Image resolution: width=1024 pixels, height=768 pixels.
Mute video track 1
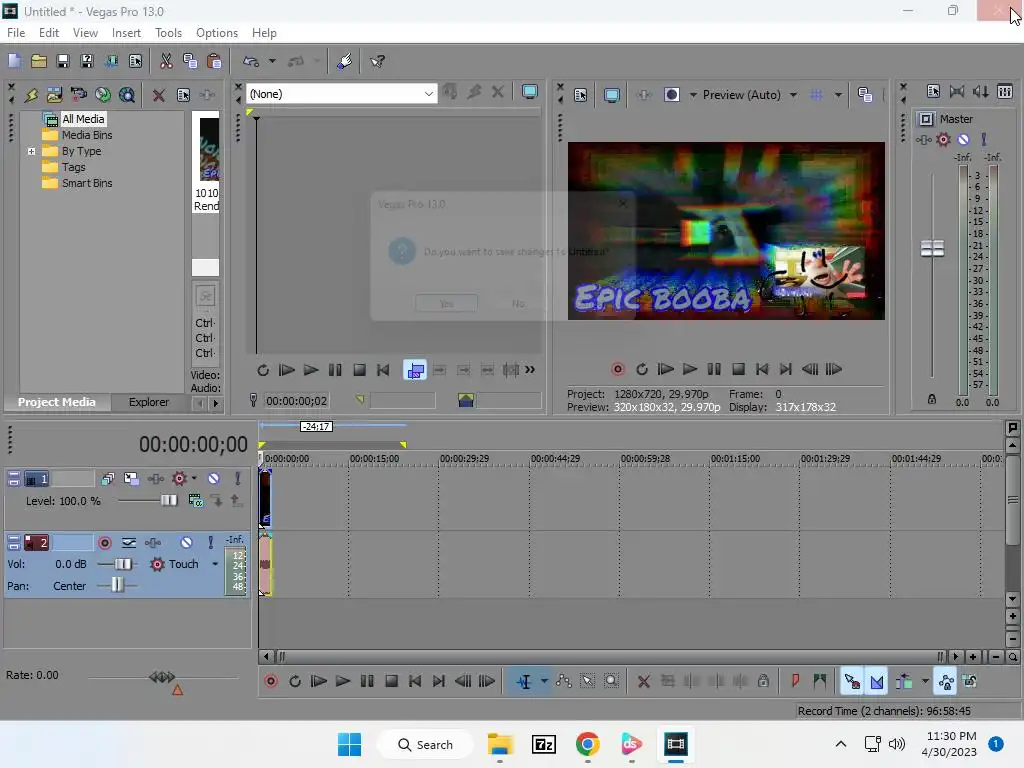(x=214, y=479)
